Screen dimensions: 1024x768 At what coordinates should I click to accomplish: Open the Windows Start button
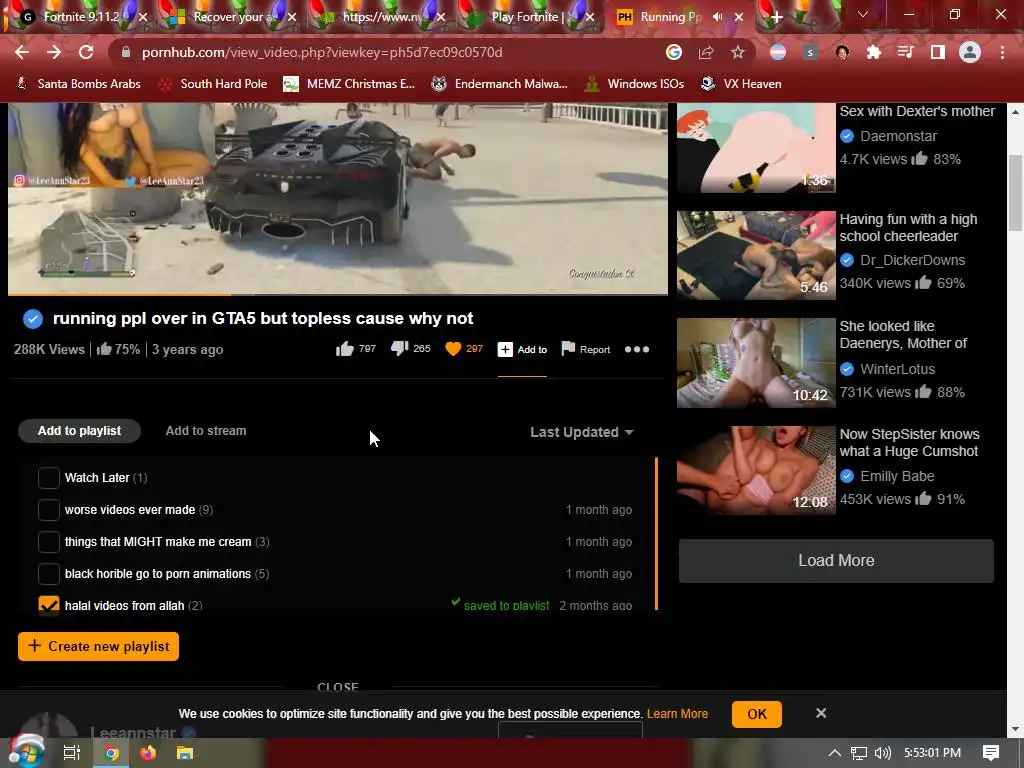tap(26, 753)
